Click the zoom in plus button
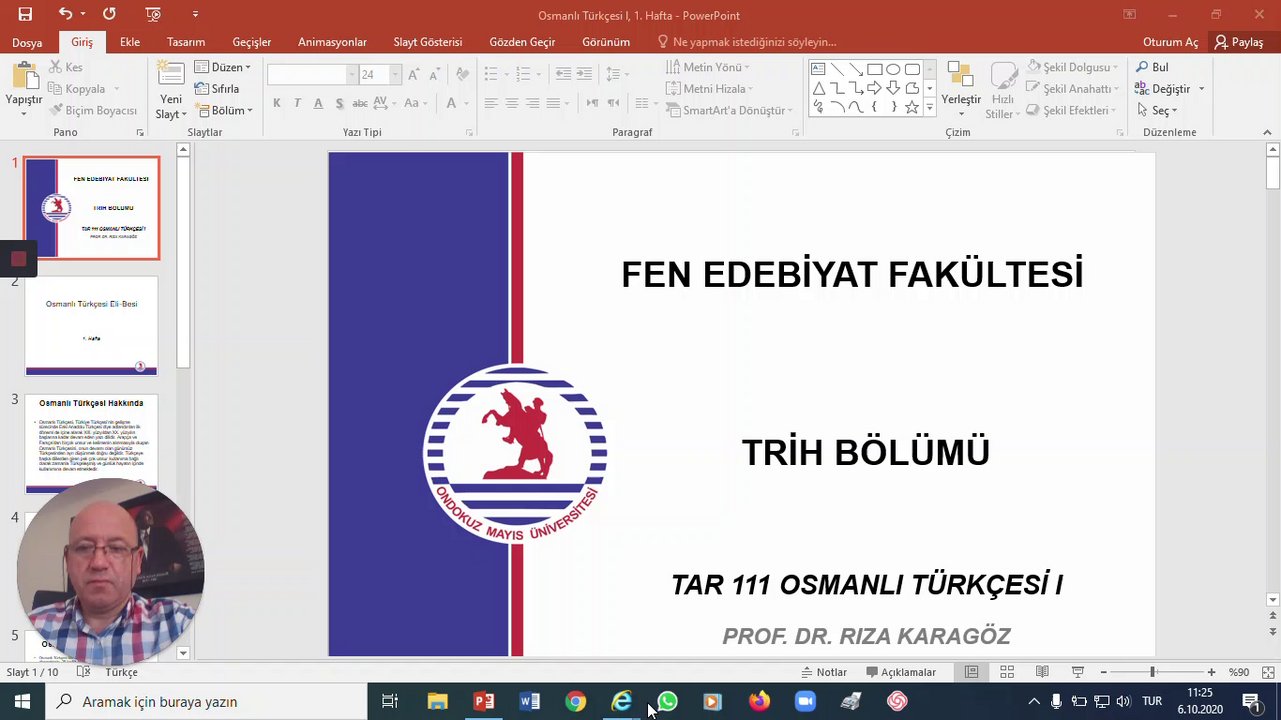The image size is (1281, 720). (x=1211, y=672)
